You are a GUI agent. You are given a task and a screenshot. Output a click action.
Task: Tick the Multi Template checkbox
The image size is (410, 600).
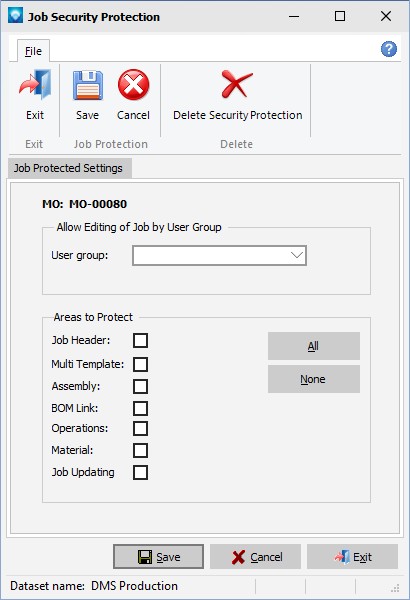point(140,364)
